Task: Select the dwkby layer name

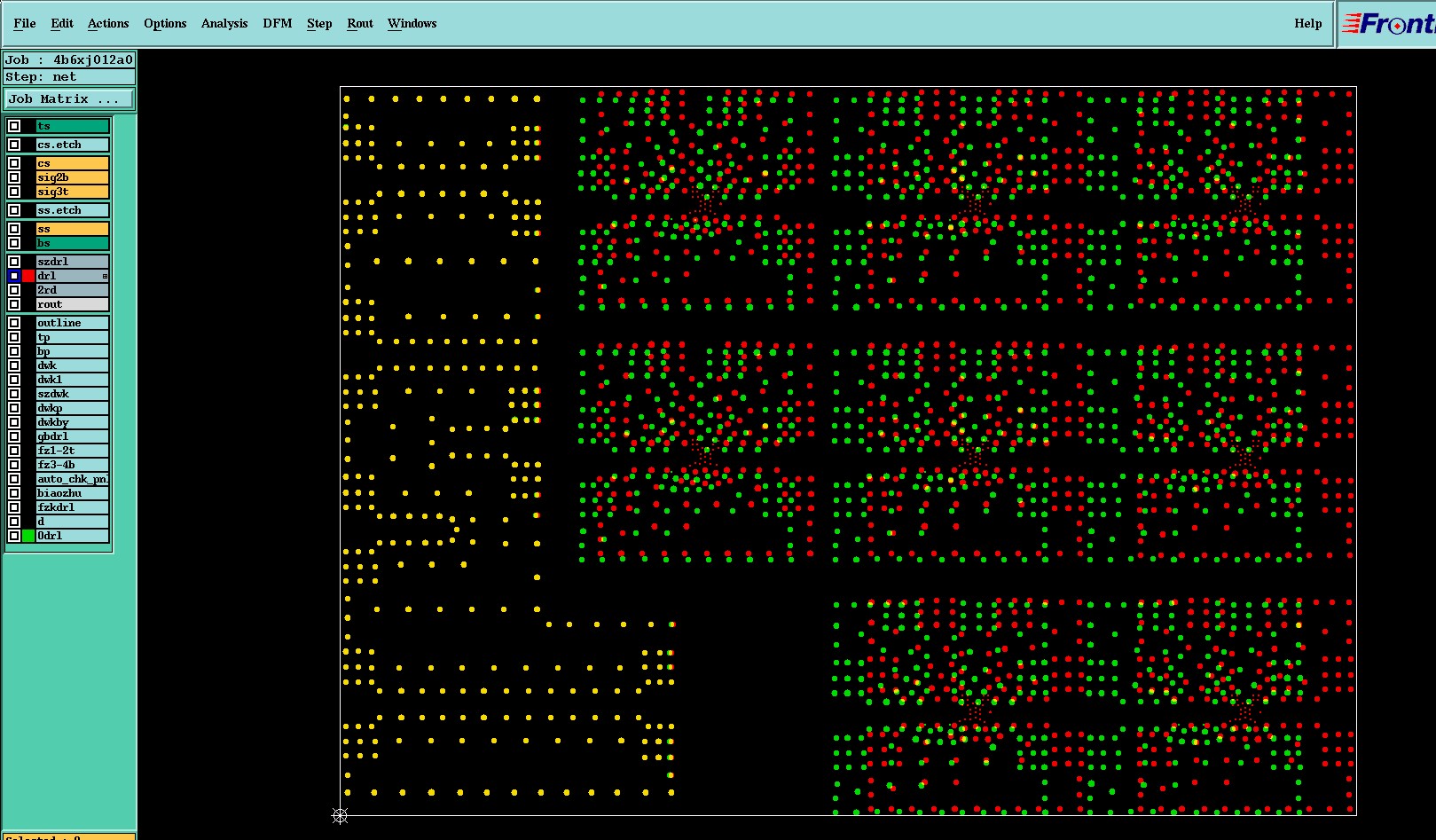Action: point(73,422)
